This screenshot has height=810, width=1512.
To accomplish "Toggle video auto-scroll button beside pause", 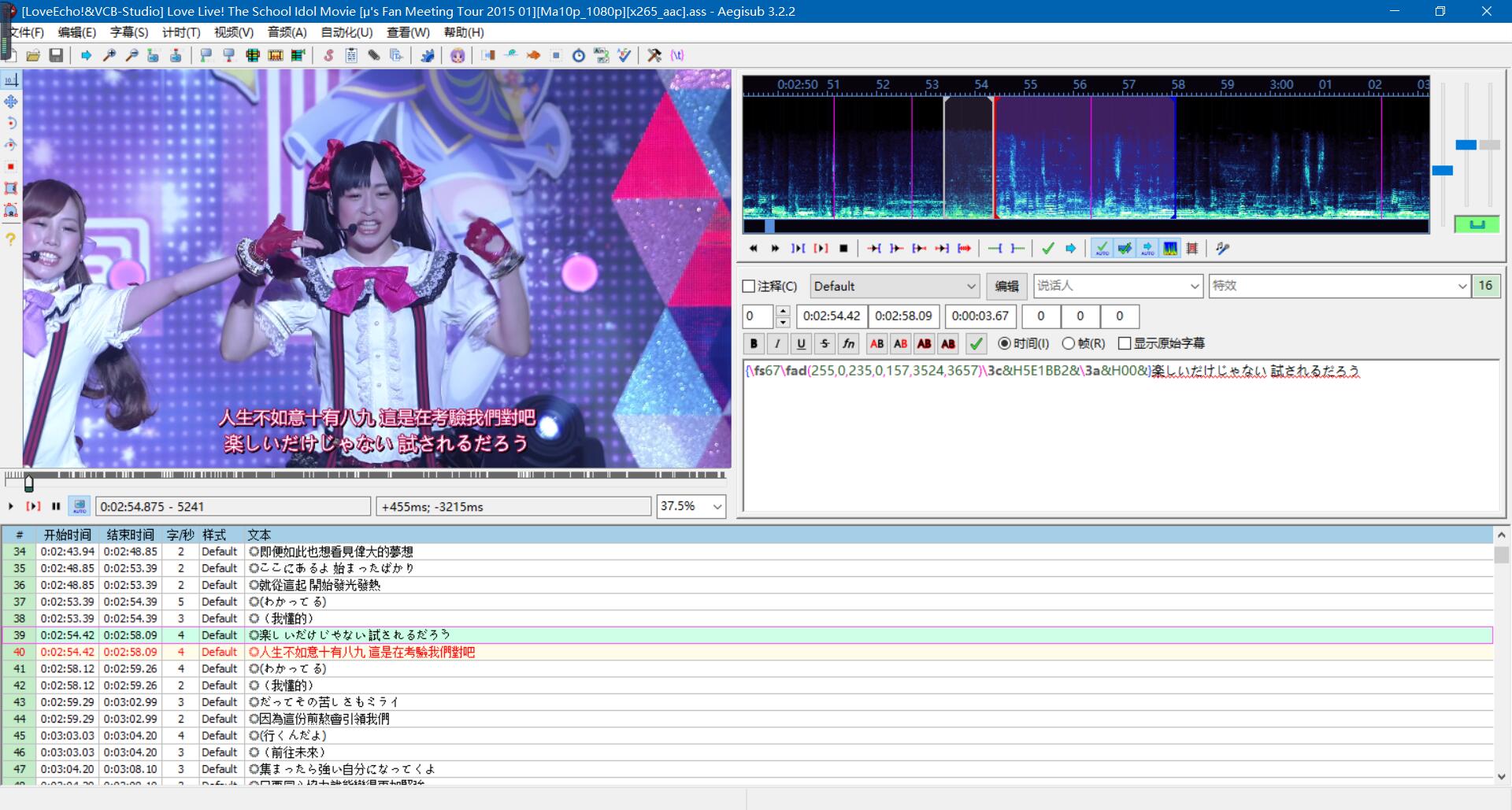I will click(79, 506).
